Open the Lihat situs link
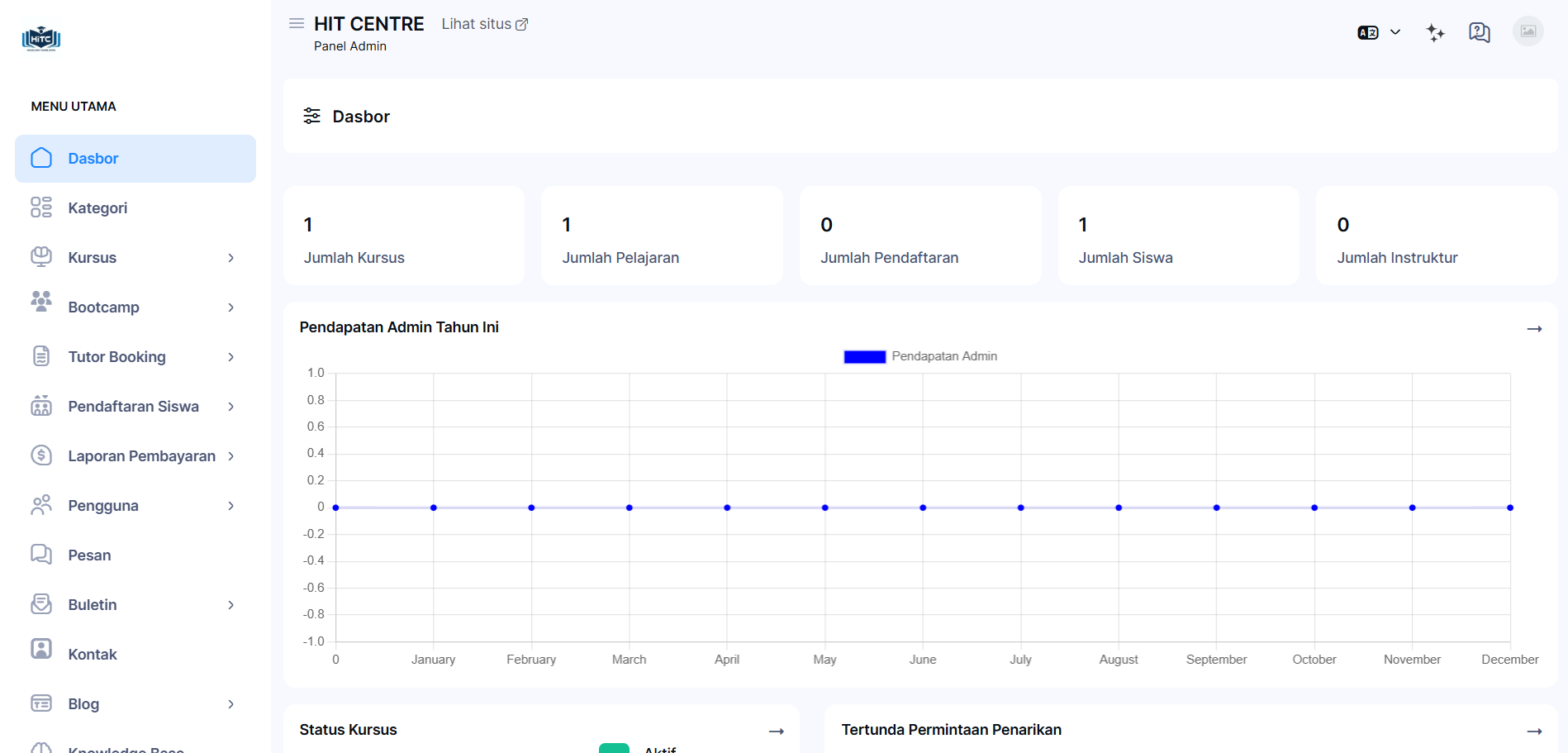 [484, 24]
